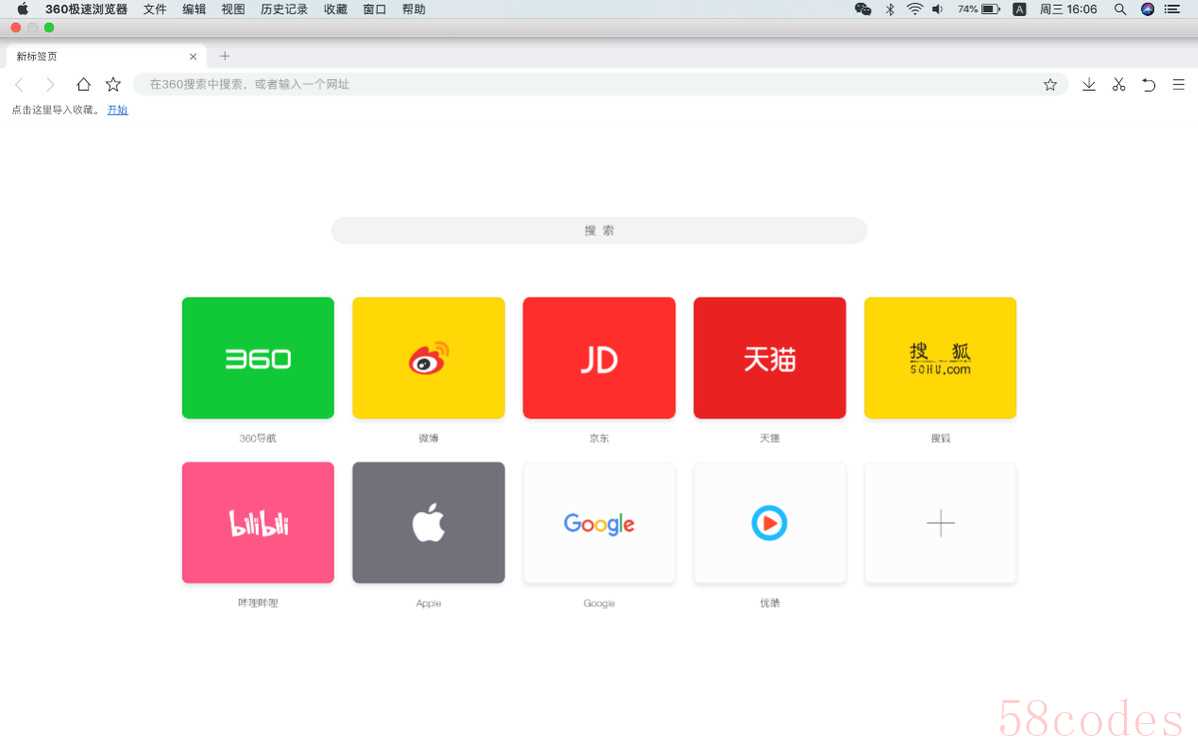This screenshot has width=1198, height=749.
Task: Open the downloads icon
Action: point(1089,84)
